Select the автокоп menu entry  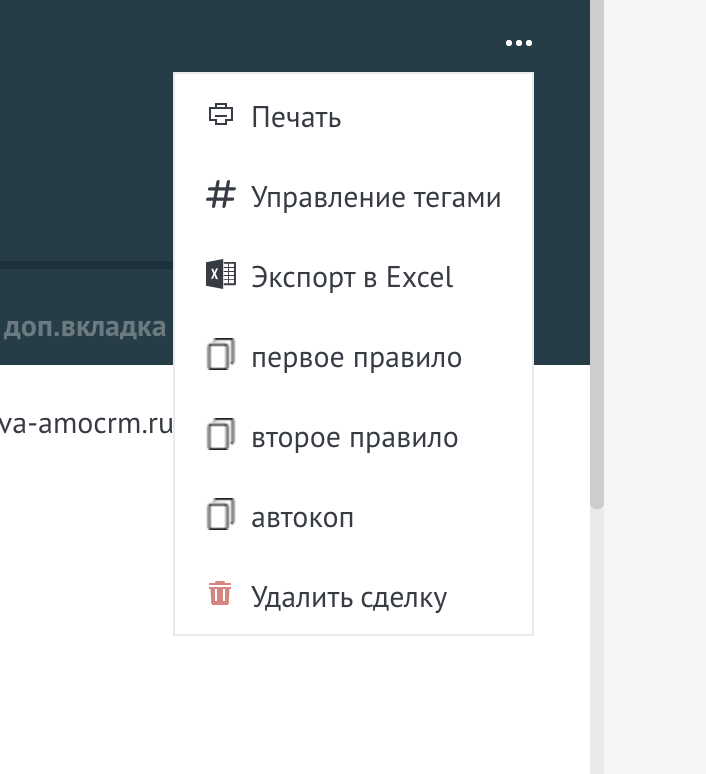[302, 518]
